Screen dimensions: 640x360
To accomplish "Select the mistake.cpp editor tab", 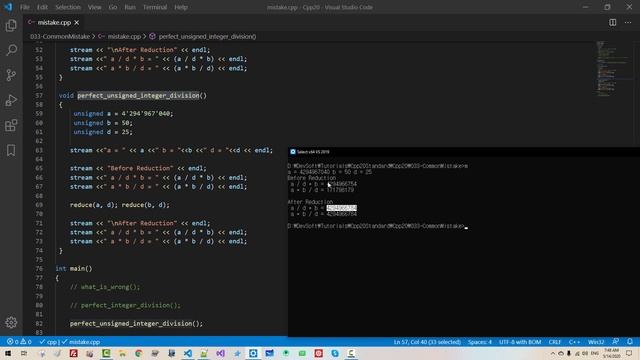I will click(x=53, y=22).
